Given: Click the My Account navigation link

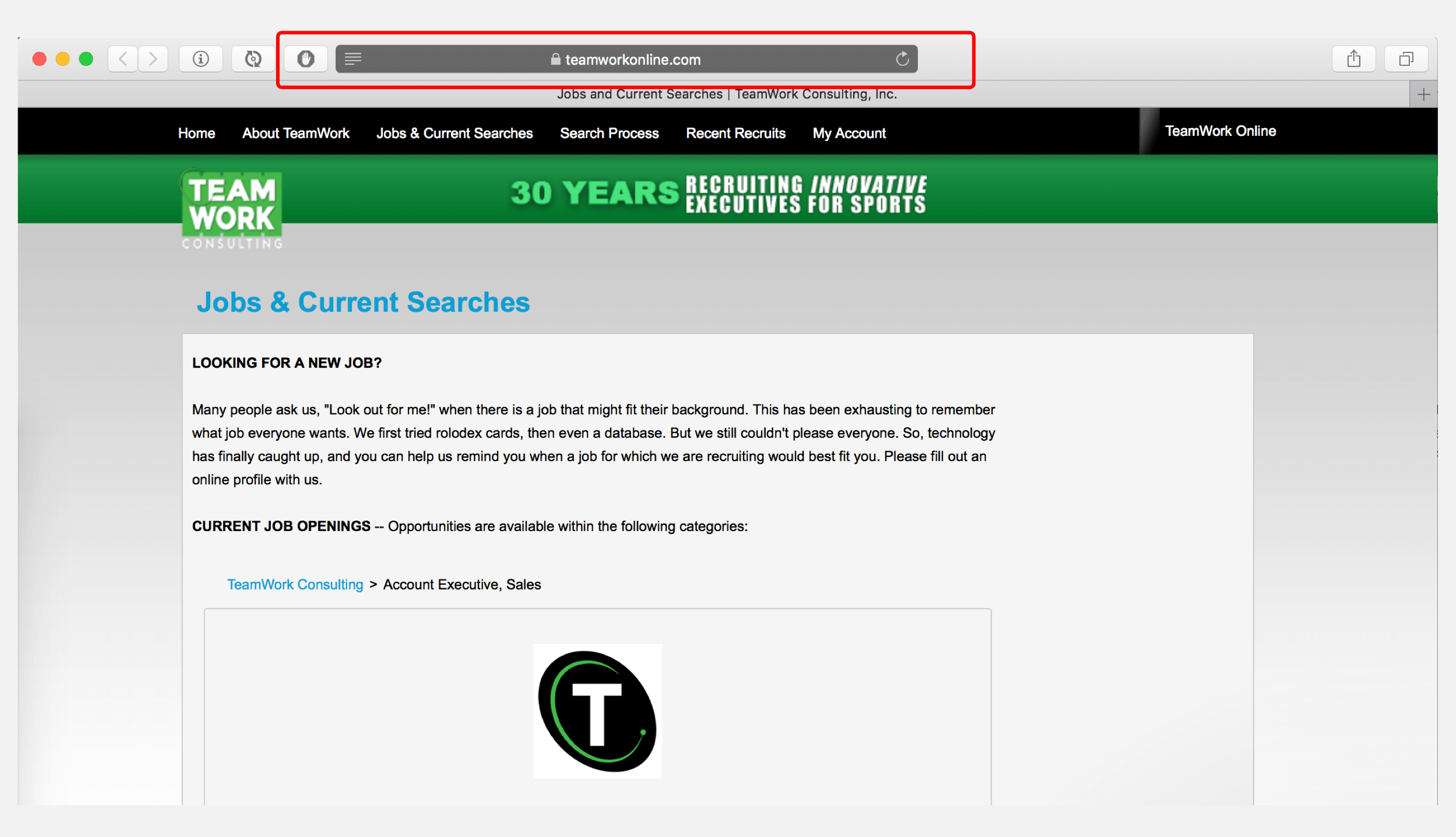Looking at the screenshot, I should (x=849, y=132).
